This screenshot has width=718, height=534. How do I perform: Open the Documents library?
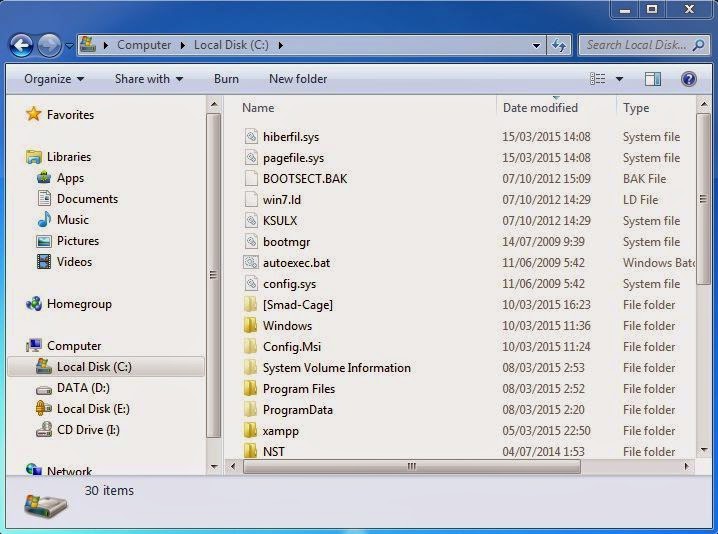pyautogui.click(x=87, y=199)
